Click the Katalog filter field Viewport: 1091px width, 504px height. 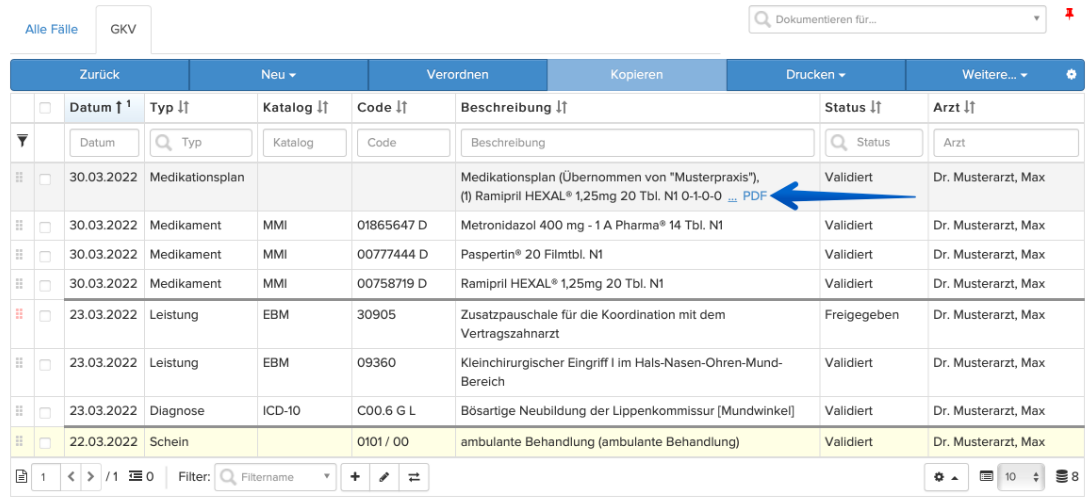coord(305,143)
